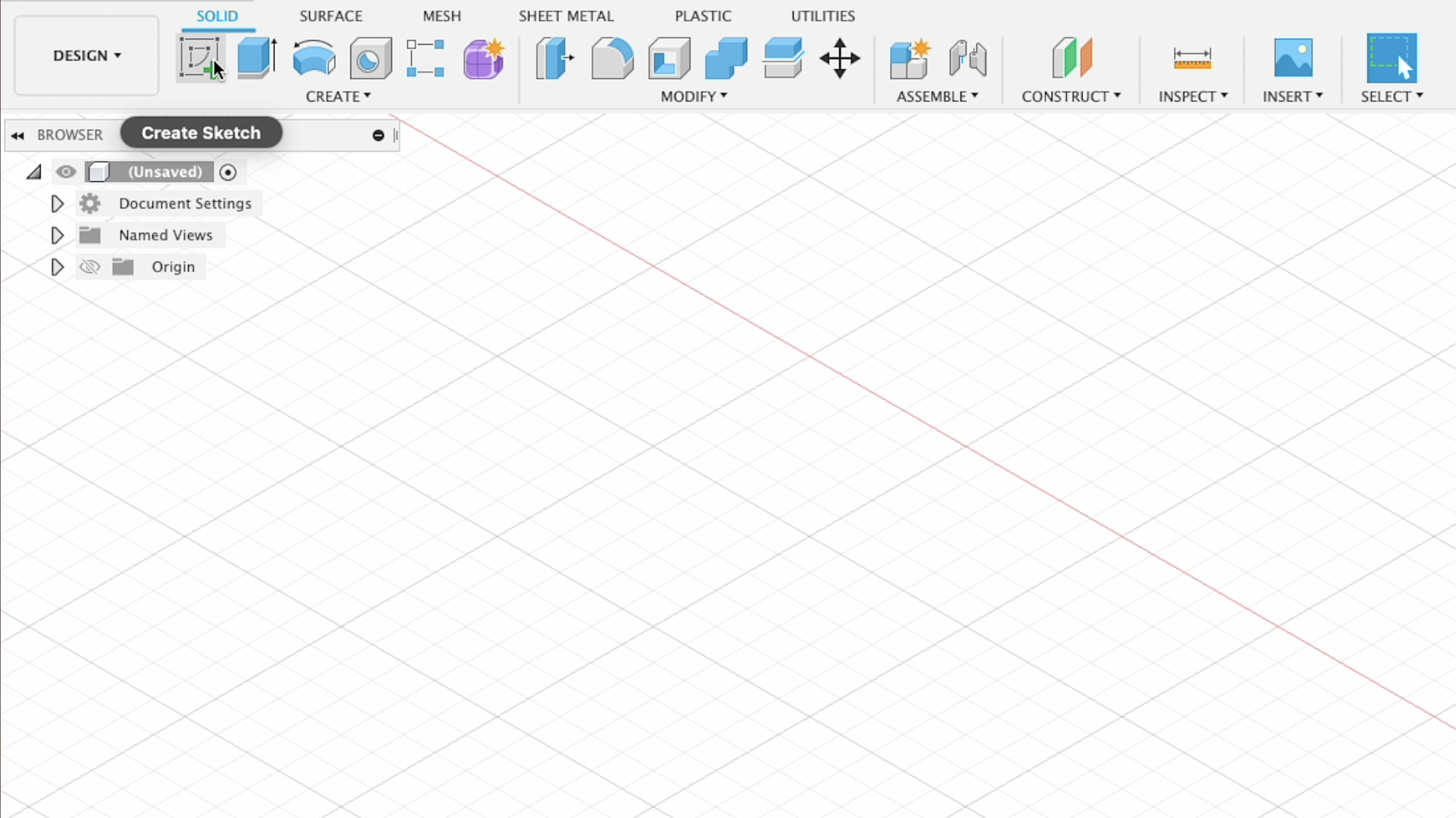Open the Shell tool
Screen dimensions: 1456x818
(668, 58)
